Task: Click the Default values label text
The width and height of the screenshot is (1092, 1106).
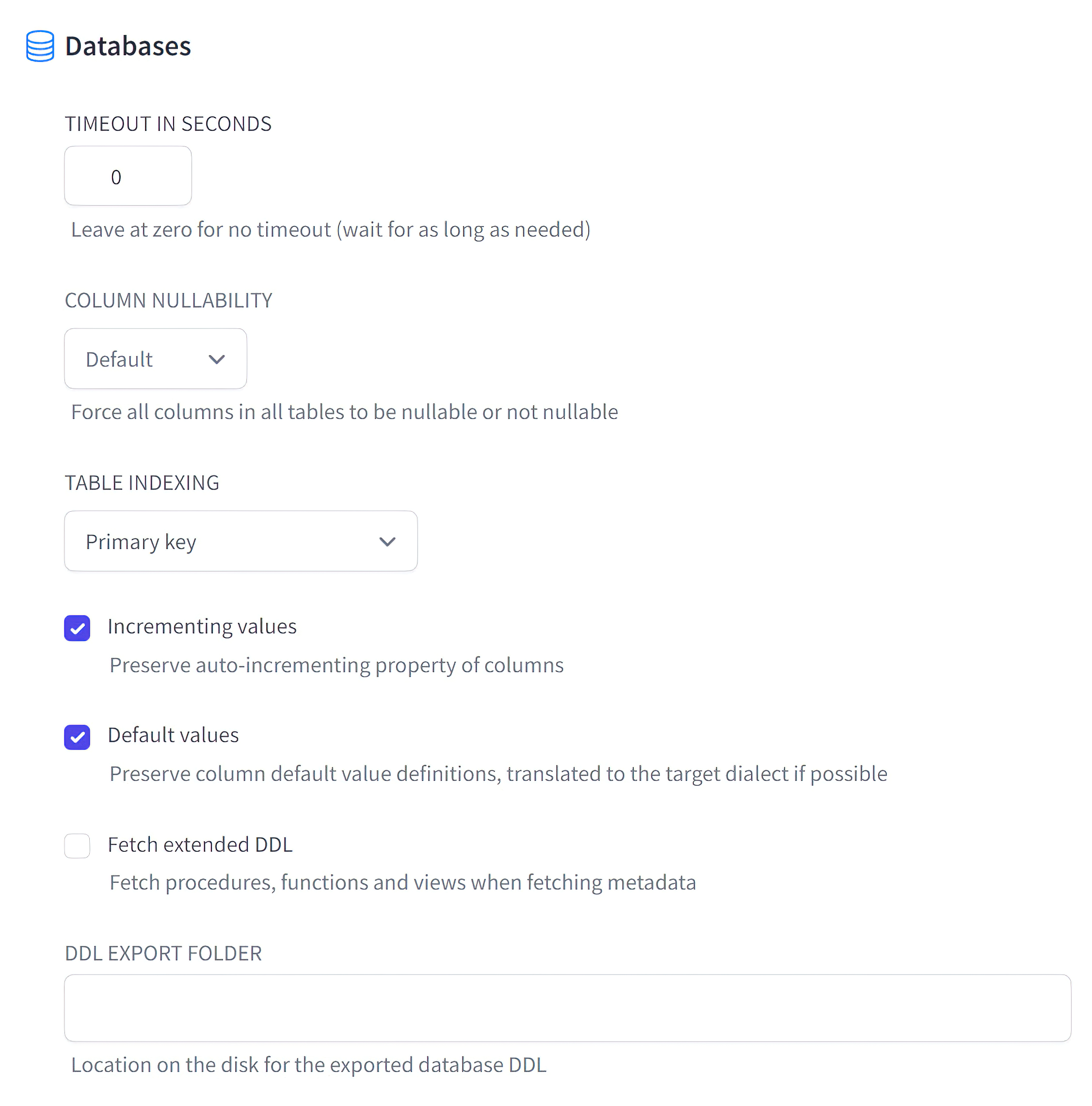Action: tap(173, 735)
